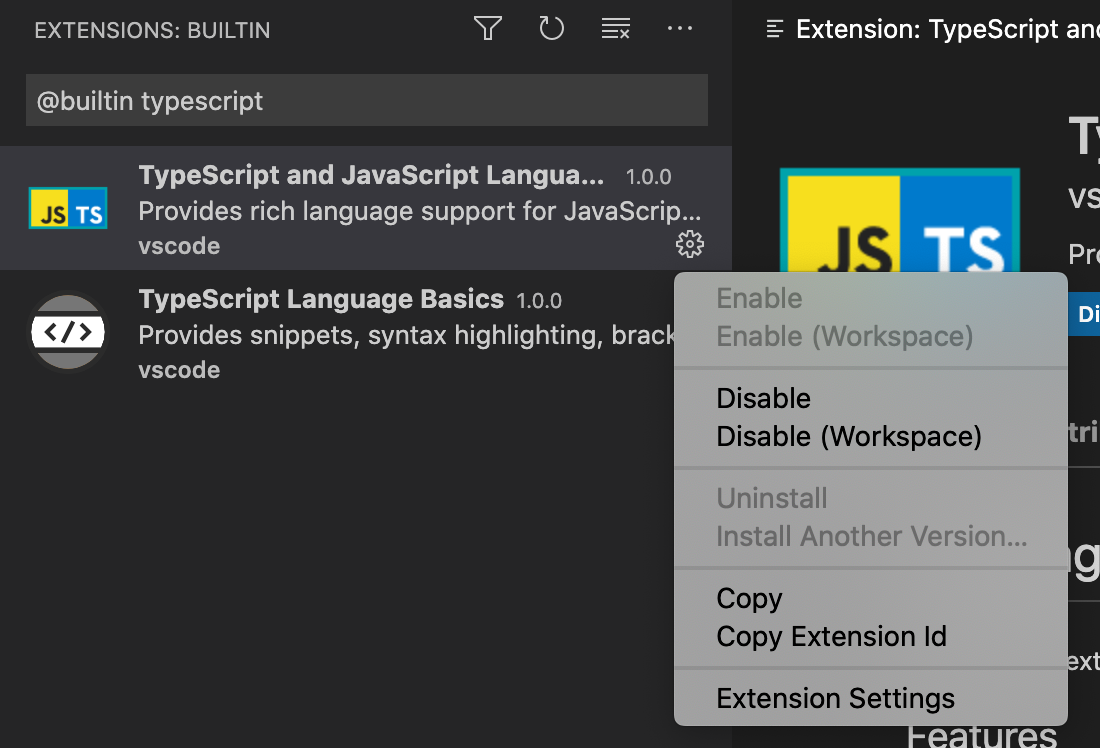Open Extension Settings from context menu
Screen dimensions: 1100x748
pyautogui.click(x=836, y=698)
